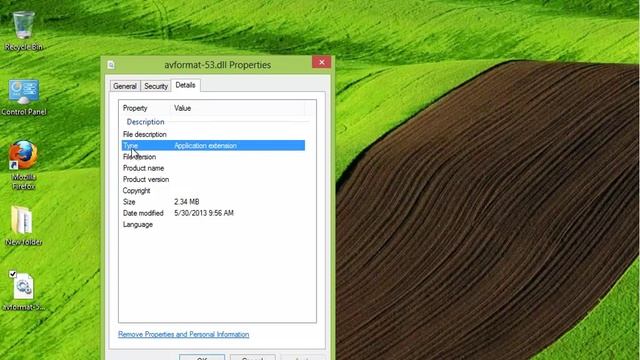Select the Date modified row
The height and width of the screenshot is (360, 640).
click(213, 213)
